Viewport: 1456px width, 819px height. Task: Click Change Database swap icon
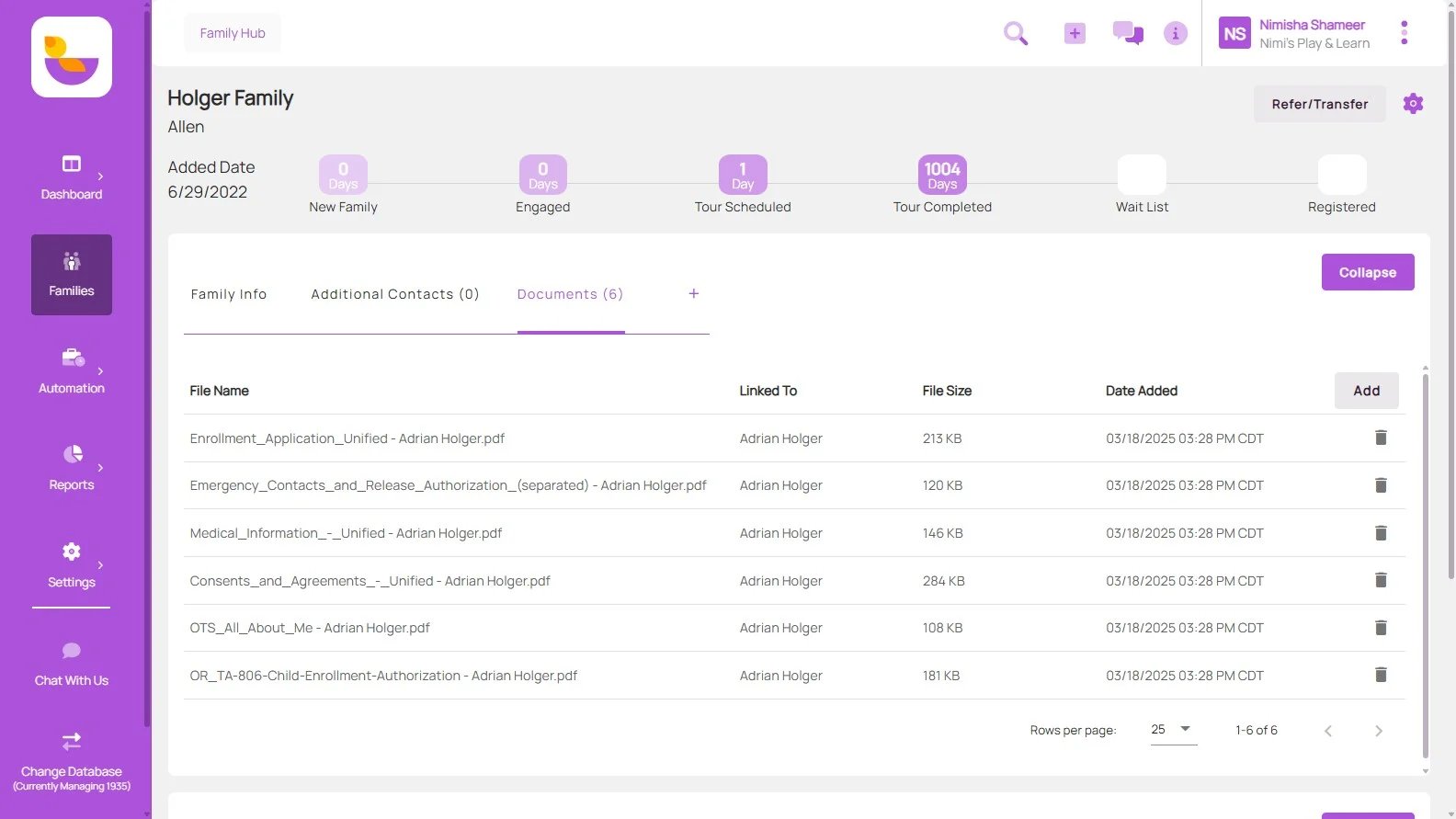click(72, 741)
